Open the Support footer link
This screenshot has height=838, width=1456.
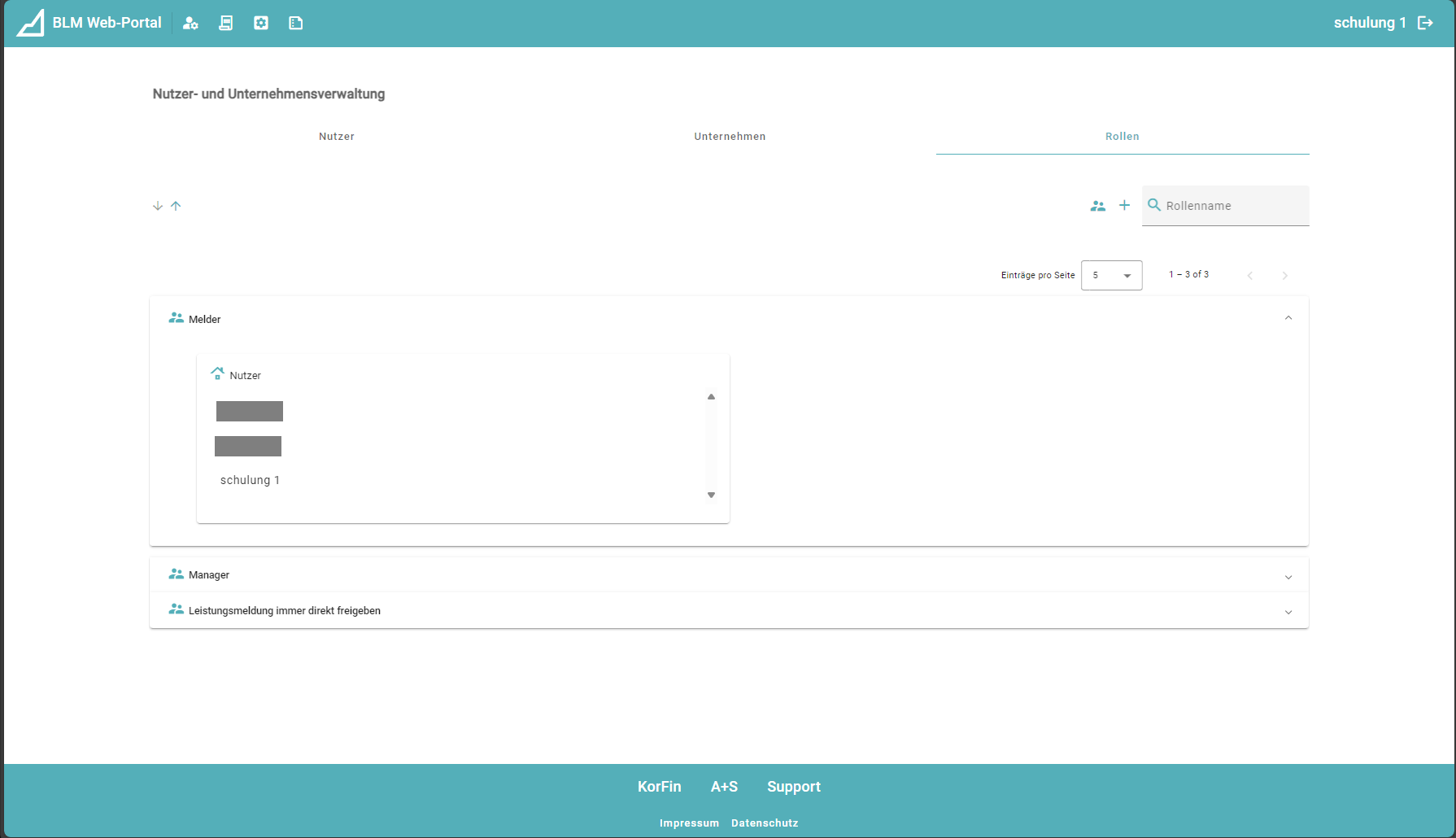tap(793, 787)
